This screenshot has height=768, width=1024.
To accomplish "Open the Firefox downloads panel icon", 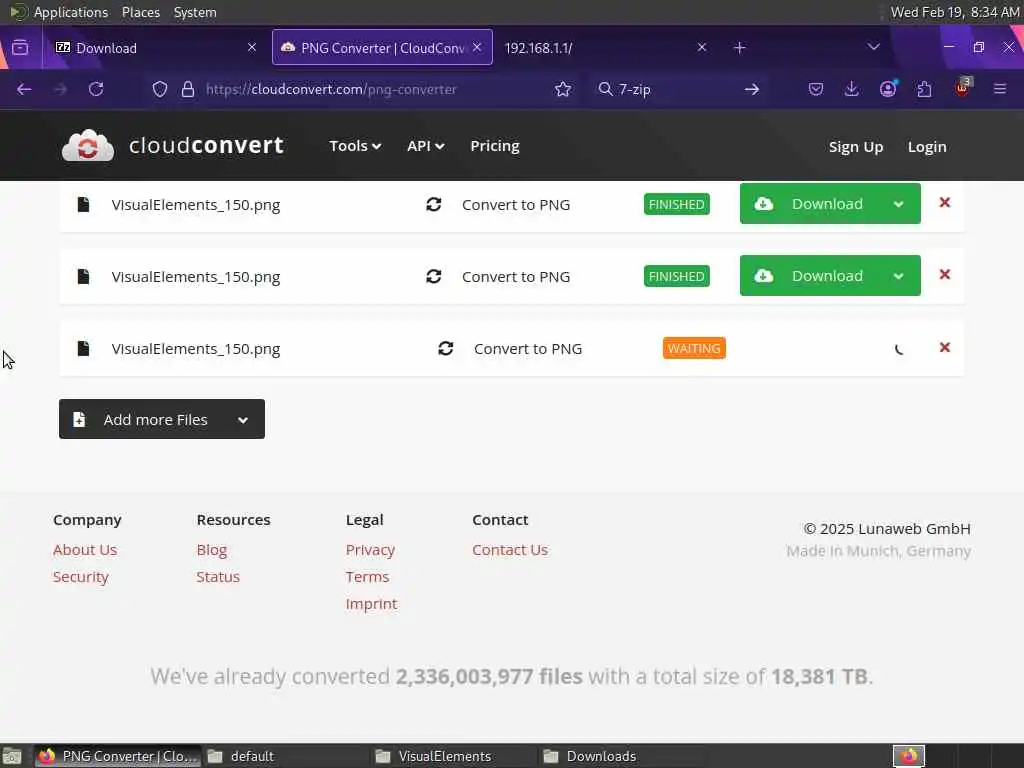I will (x=852, y=89).
